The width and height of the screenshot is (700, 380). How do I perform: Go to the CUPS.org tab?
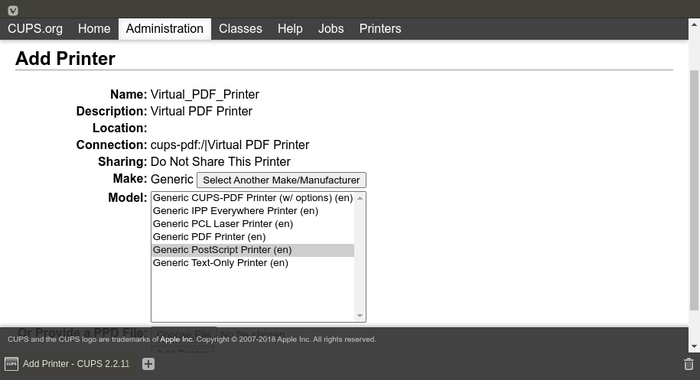(35, 29)
